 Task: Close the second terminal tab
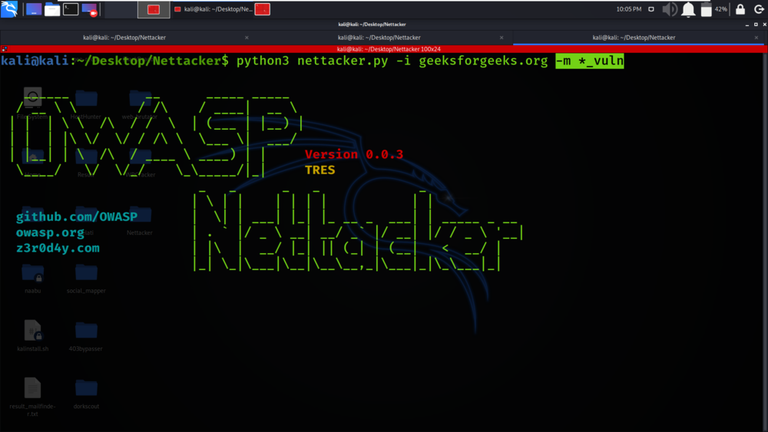pos(501,38)
